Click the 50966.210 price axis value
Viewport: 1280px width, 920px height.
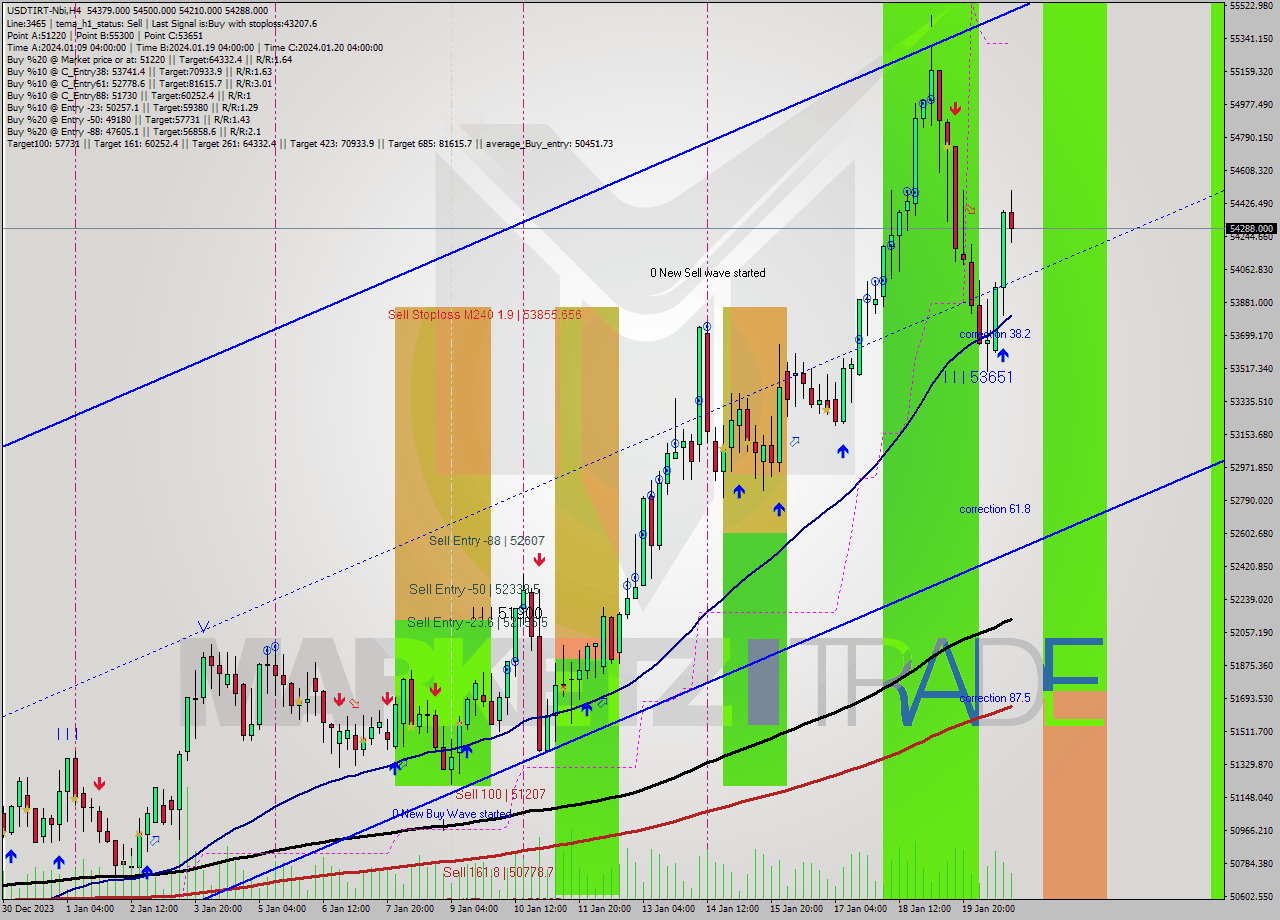point(1251,831)
